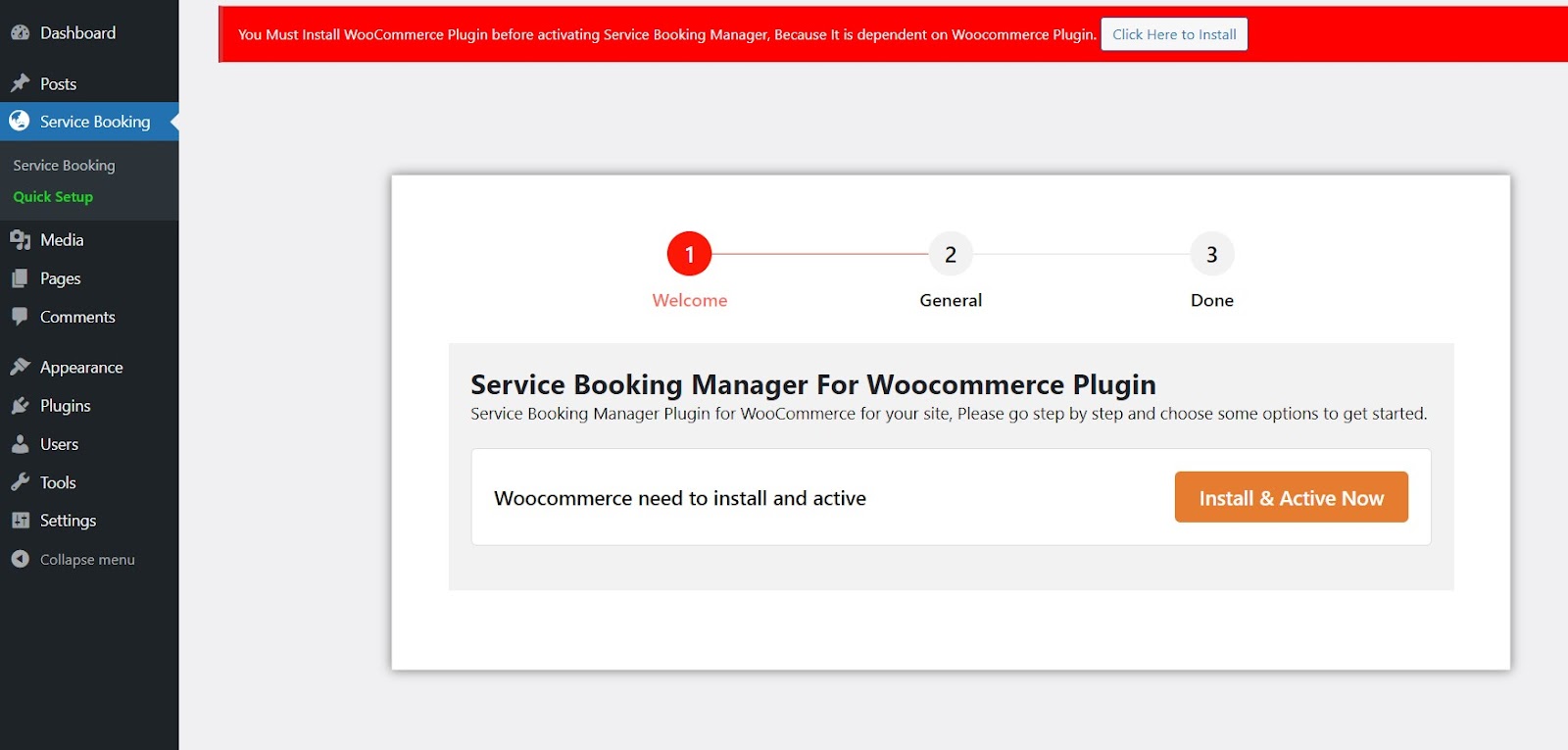Open the Users menu label
The image size is (1568, 750).
[x=59, y=444]
